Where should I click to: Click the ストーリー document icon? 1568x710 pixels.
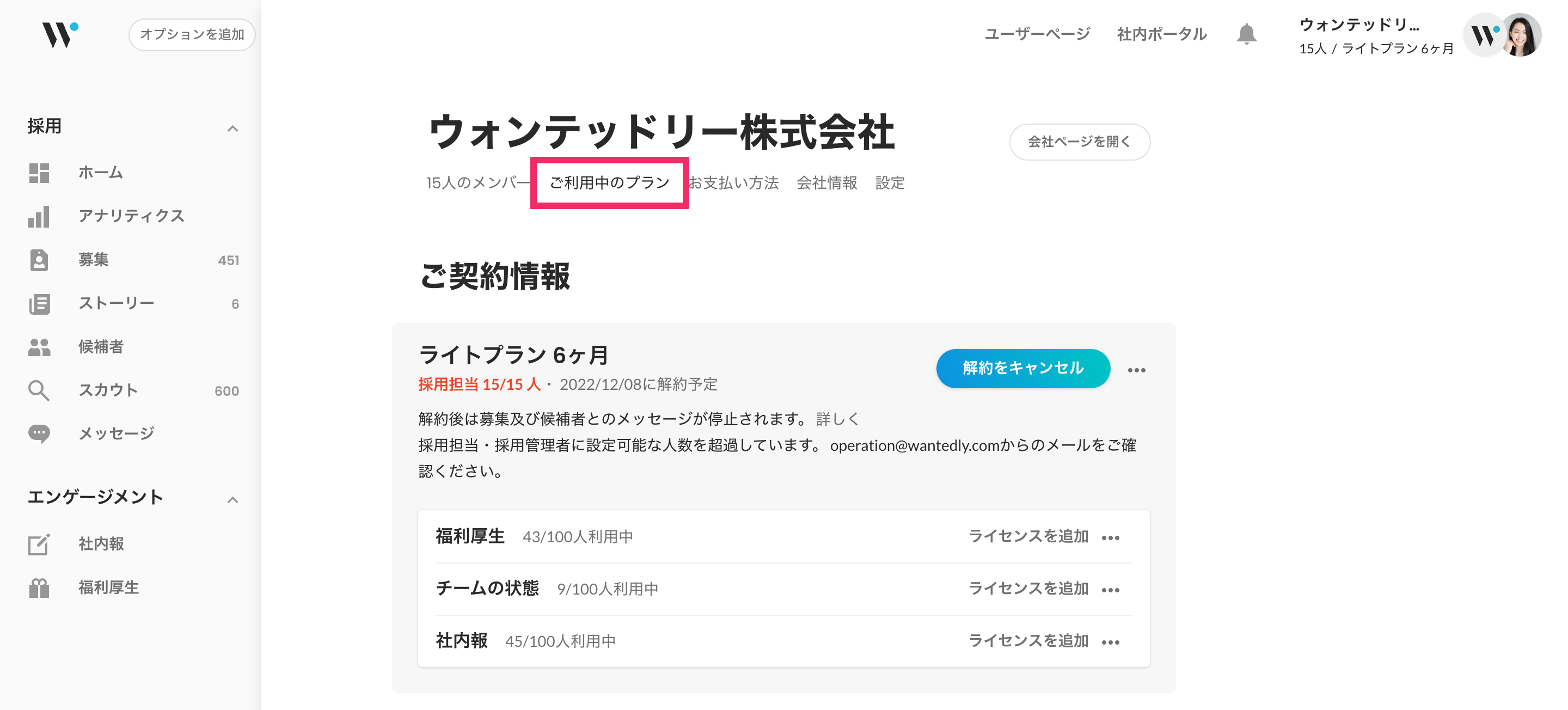coord(40,304)
